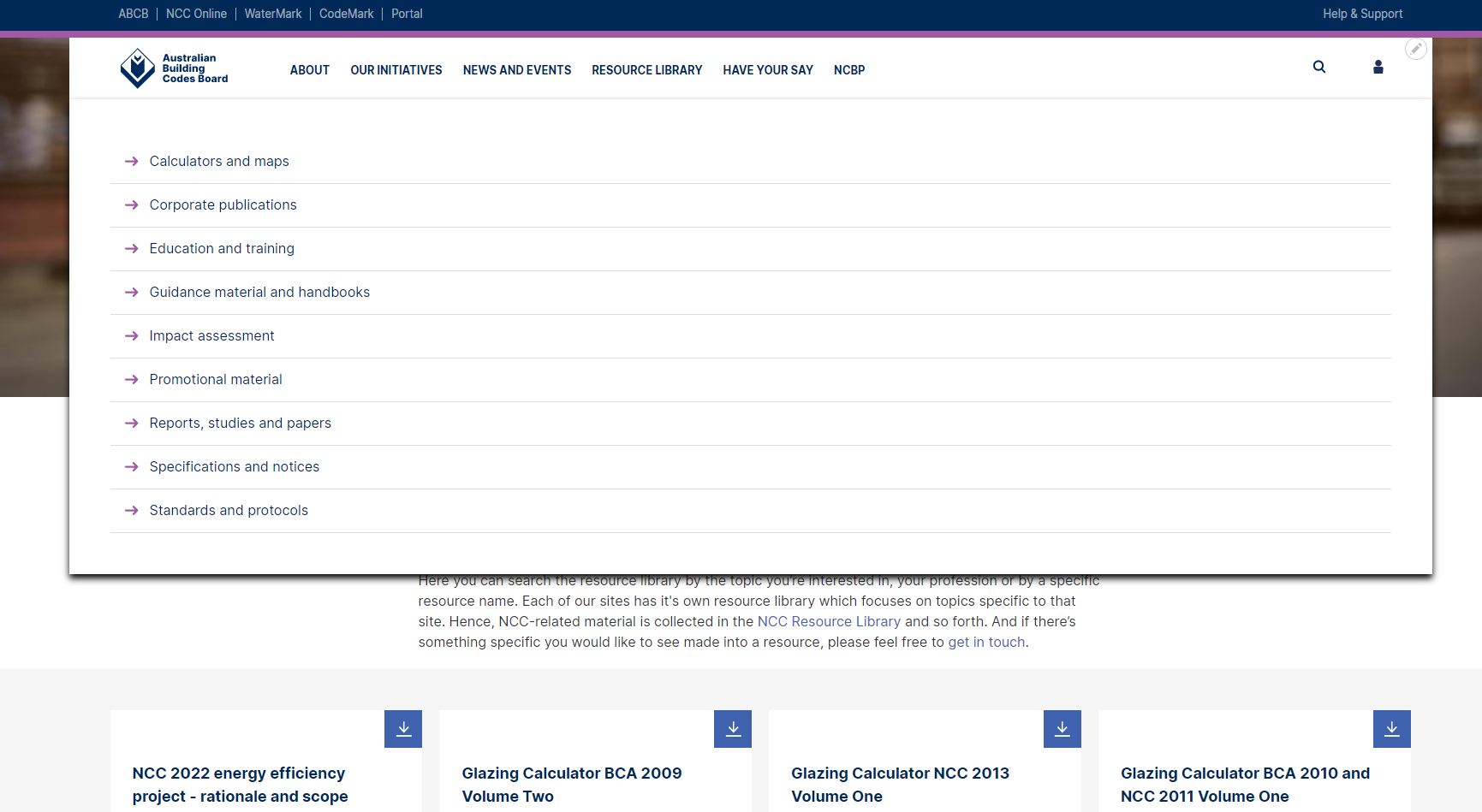Open the NEWS AND EVENTS menu

516,70
